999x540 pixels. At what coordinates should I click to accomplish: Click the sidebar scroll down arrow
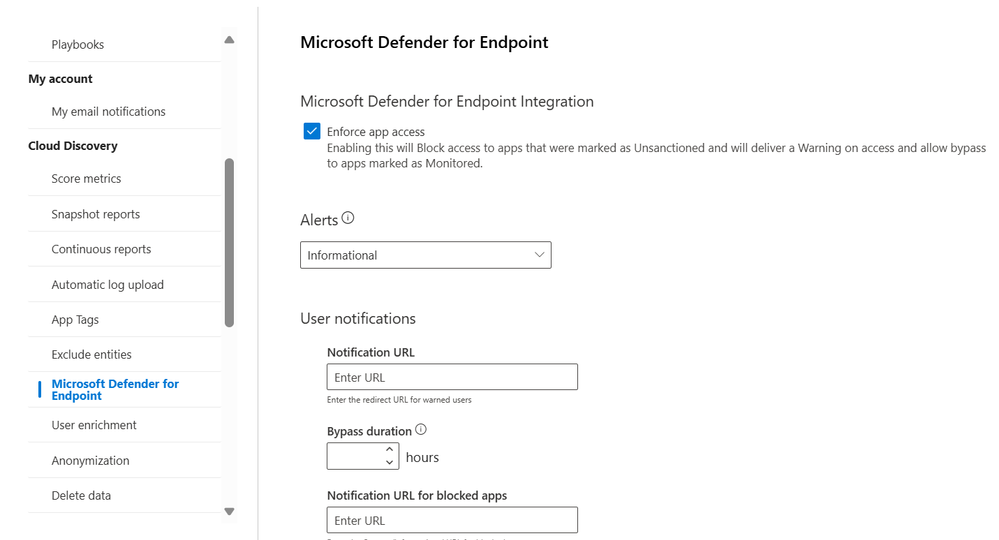[x=229, y=511]
